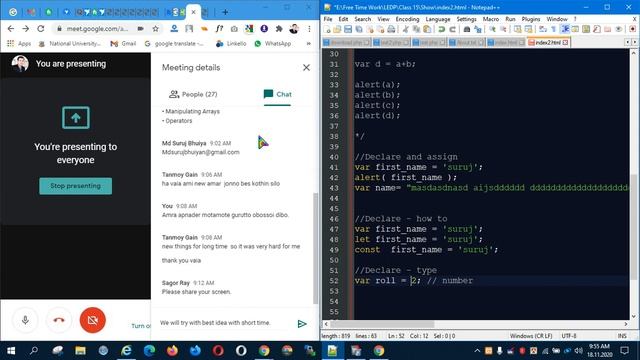Open Firefox from taskbar

point(172,351)
